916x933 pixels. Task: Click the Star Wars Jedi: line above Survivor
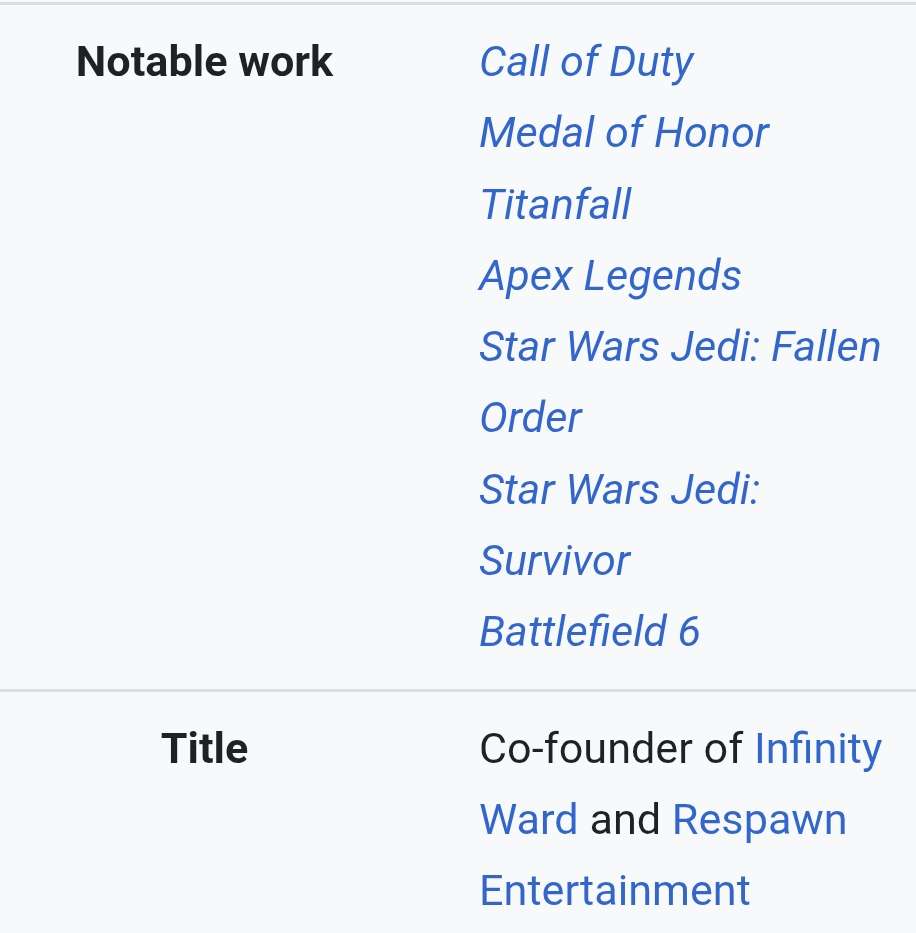click(x=620, y=489)
